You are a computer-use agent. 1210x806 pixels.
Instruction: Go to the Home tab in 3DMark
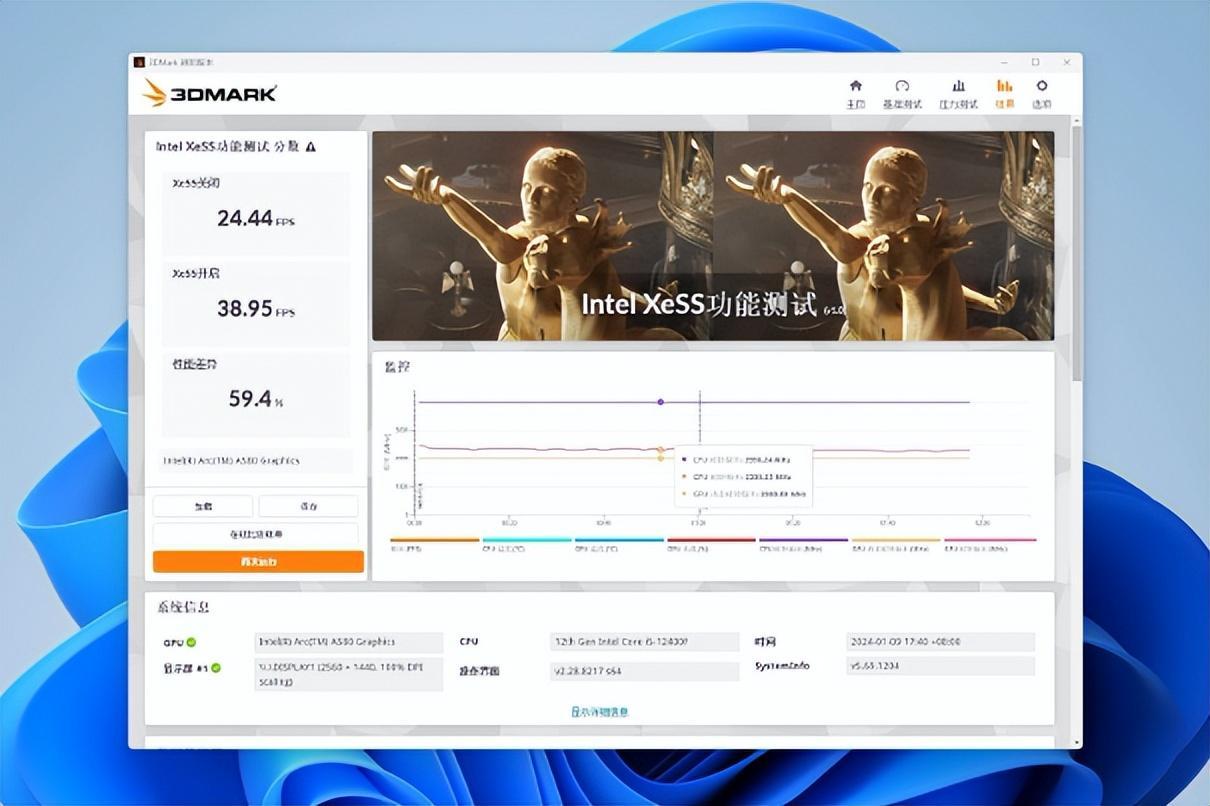(x=855, y=94)
